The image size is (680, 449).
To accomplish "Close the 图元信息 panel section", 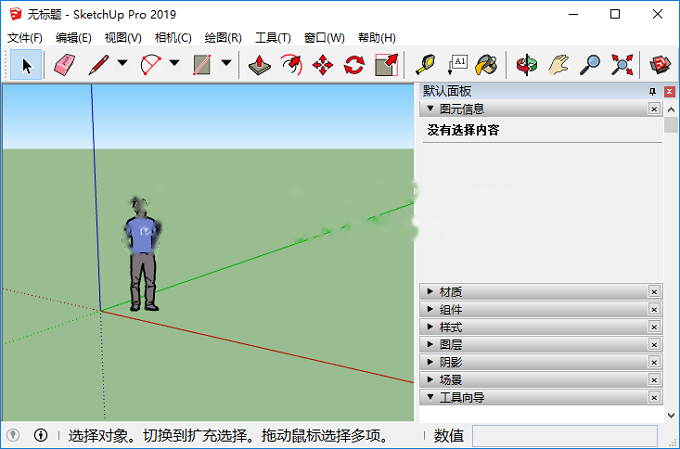I will [x=654, y=109].
